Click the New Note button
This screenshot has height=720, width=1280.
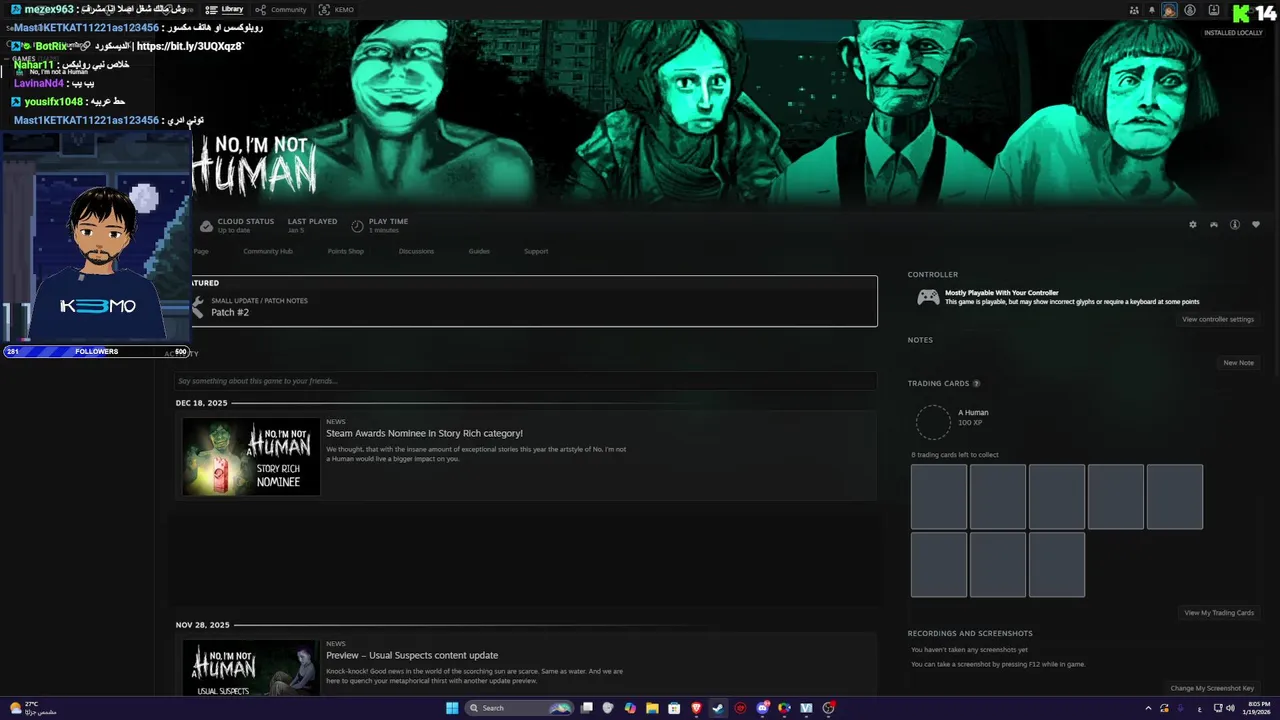tap(1239, 363)
